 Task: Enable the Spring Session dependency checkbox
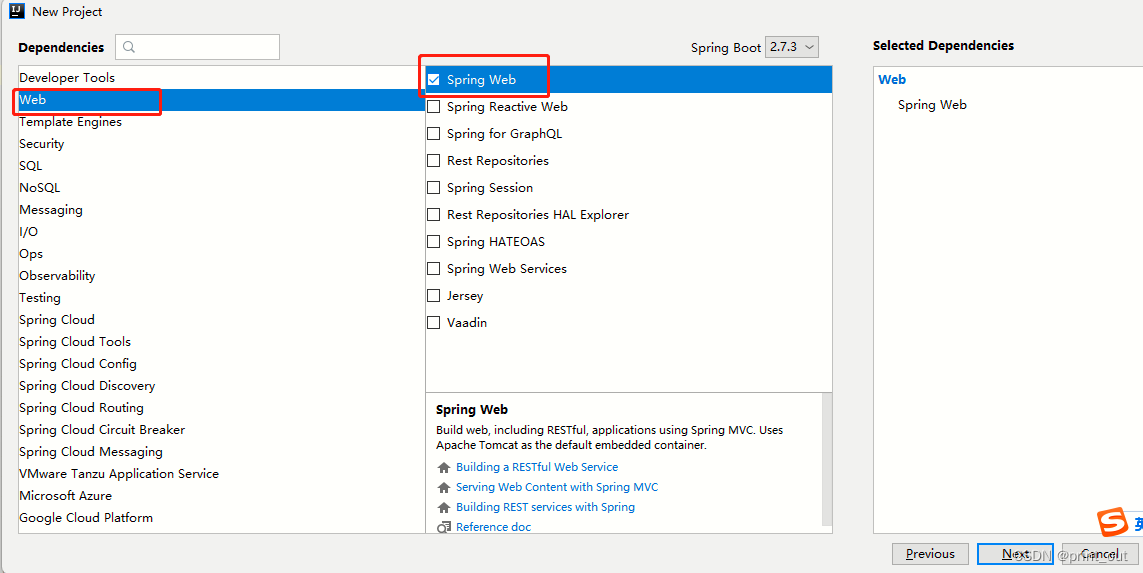434,187
